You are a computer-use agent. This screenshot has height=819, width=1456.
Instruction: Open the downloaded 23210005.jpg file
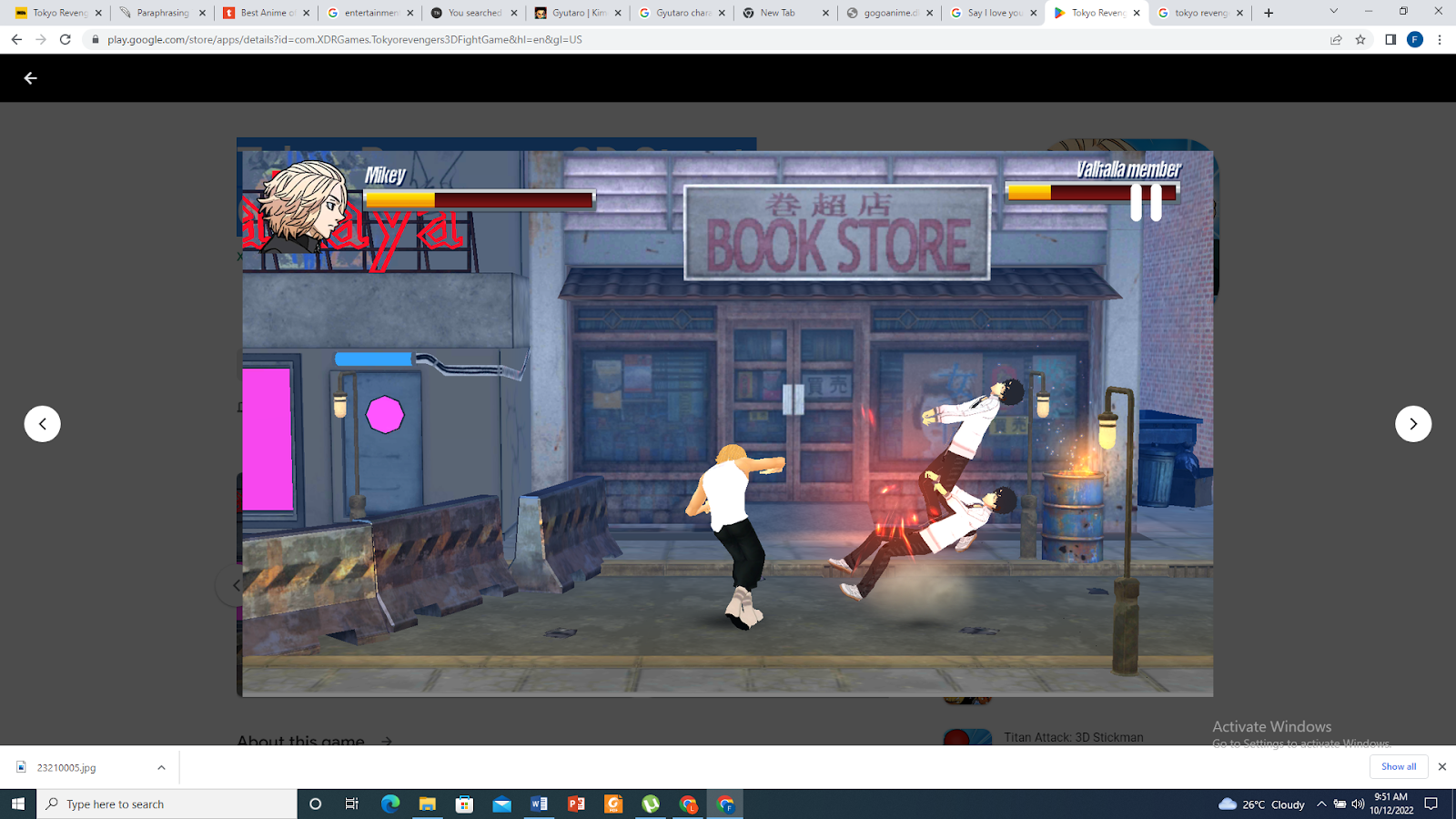coord(66,767)
